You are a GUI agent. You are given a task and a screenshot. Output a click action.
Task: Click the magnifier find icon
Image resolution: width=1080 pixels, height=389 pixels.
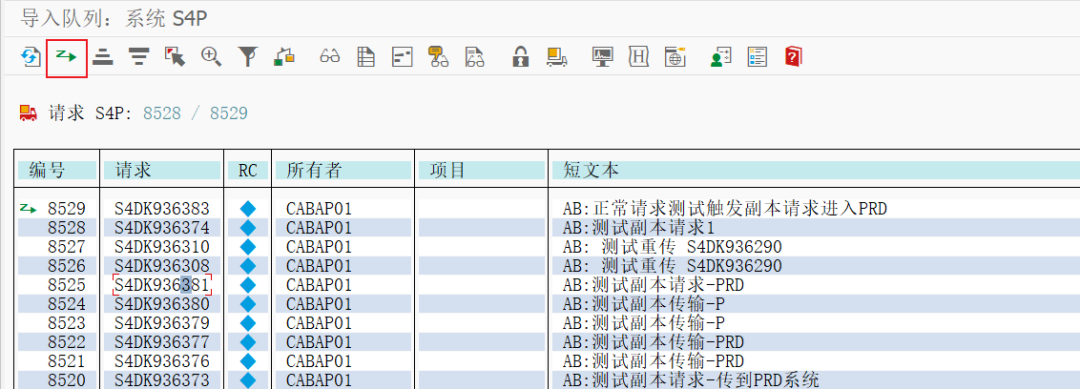(x=211, y=56)
